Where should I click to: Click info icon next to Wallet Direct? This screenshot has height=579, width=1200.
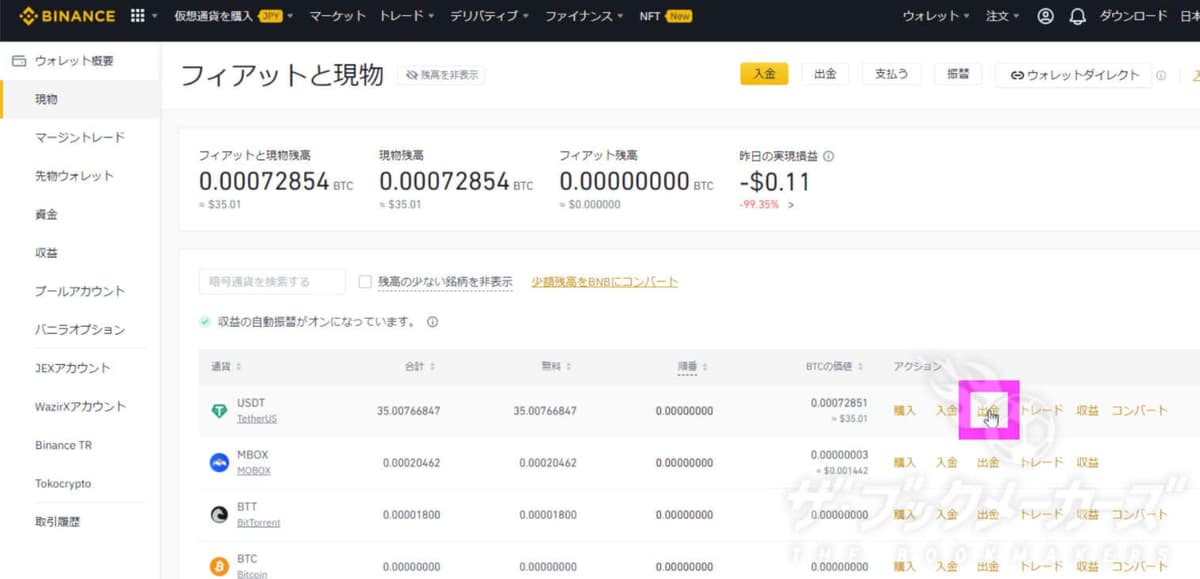[1161, 75]
